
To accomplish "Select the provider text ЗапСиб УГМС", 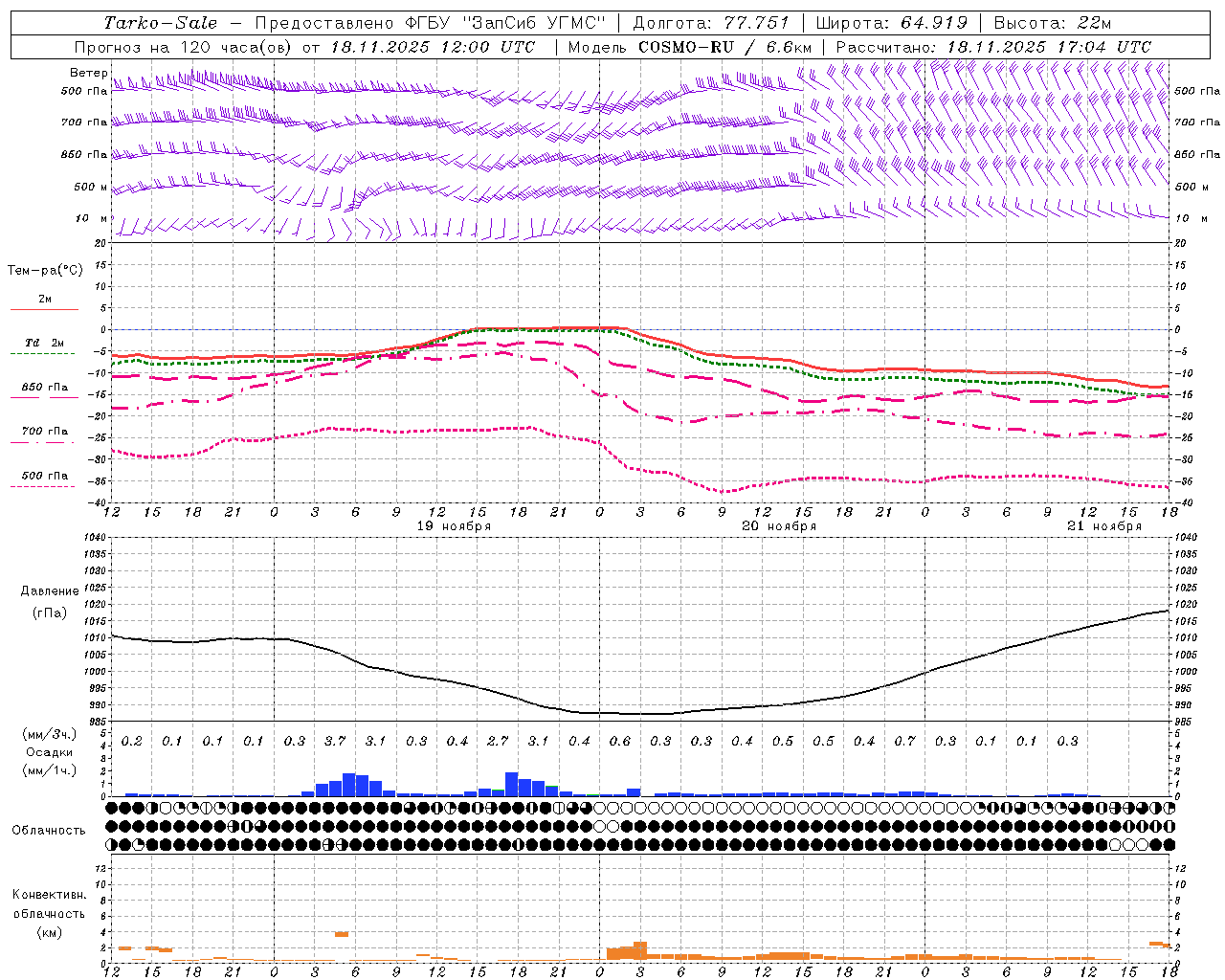I will [535, 23].
